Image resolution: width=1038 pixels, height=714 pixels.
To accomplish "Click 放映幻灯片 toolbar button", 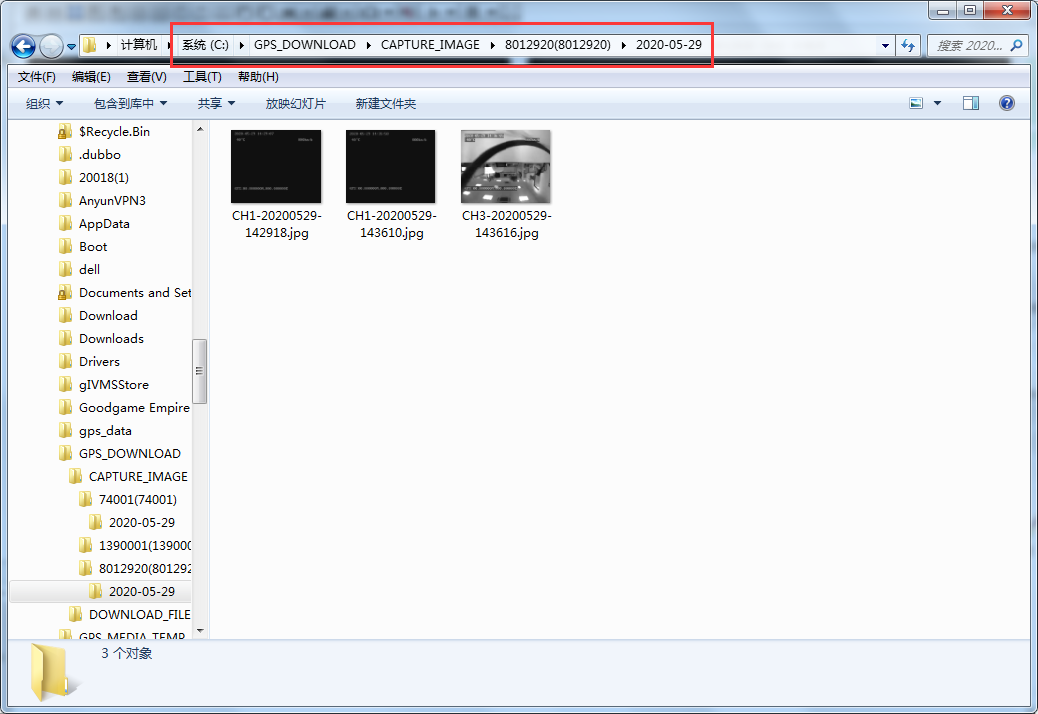I will pyautogui.click(x=295, y=103).
